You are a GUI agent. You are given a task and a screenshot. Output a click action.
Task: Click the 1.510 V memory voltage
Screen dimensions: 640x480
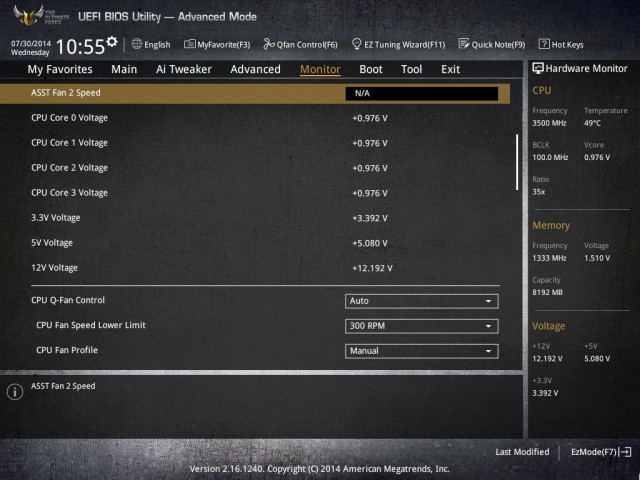point(597,258)
